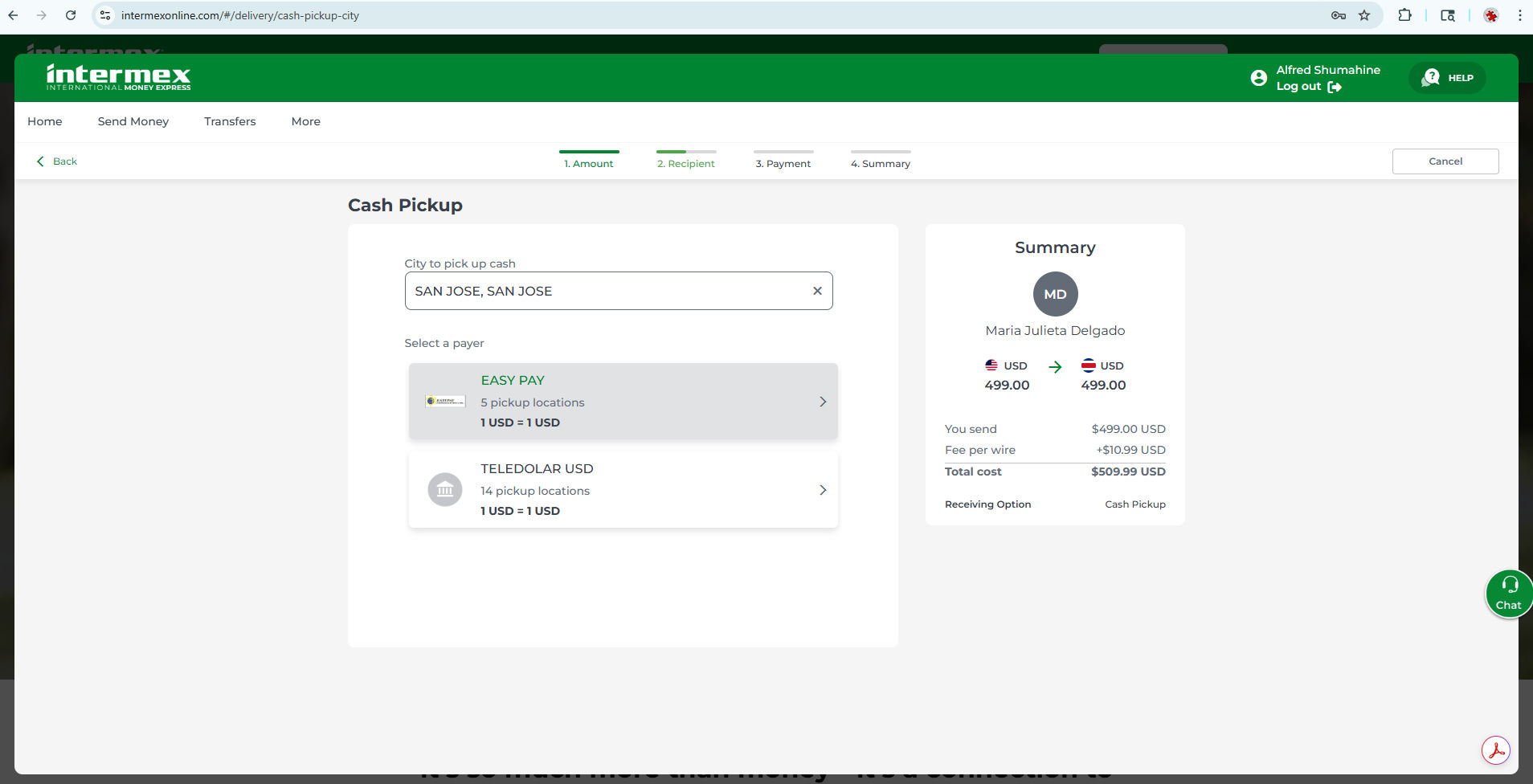Click the user account profile icon
Viewport: 1533px width, 784px height.
[1258, 78]
